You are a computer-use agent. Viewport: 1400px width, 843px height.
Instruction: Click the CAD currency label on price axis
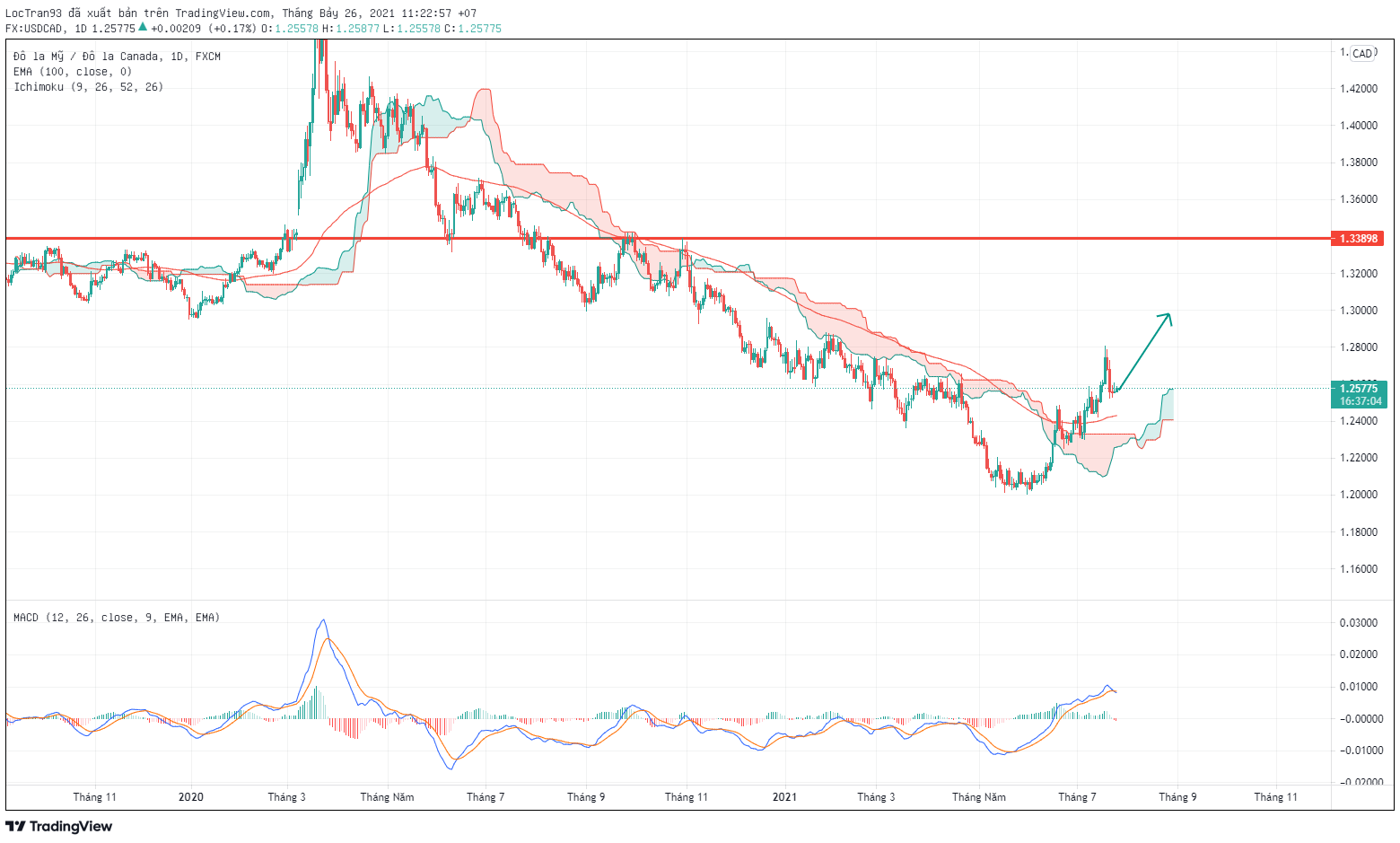coord(1362,54)
